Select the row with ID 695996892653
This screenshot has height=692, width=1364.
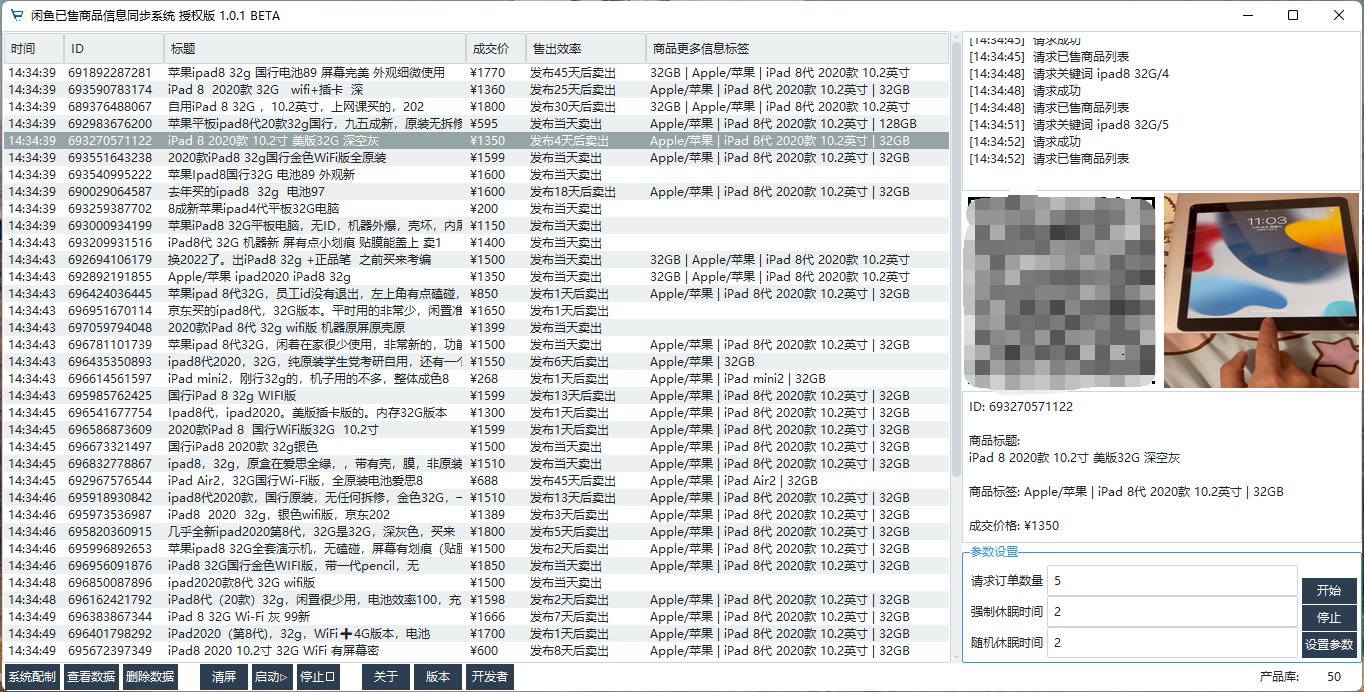point(476,548)
